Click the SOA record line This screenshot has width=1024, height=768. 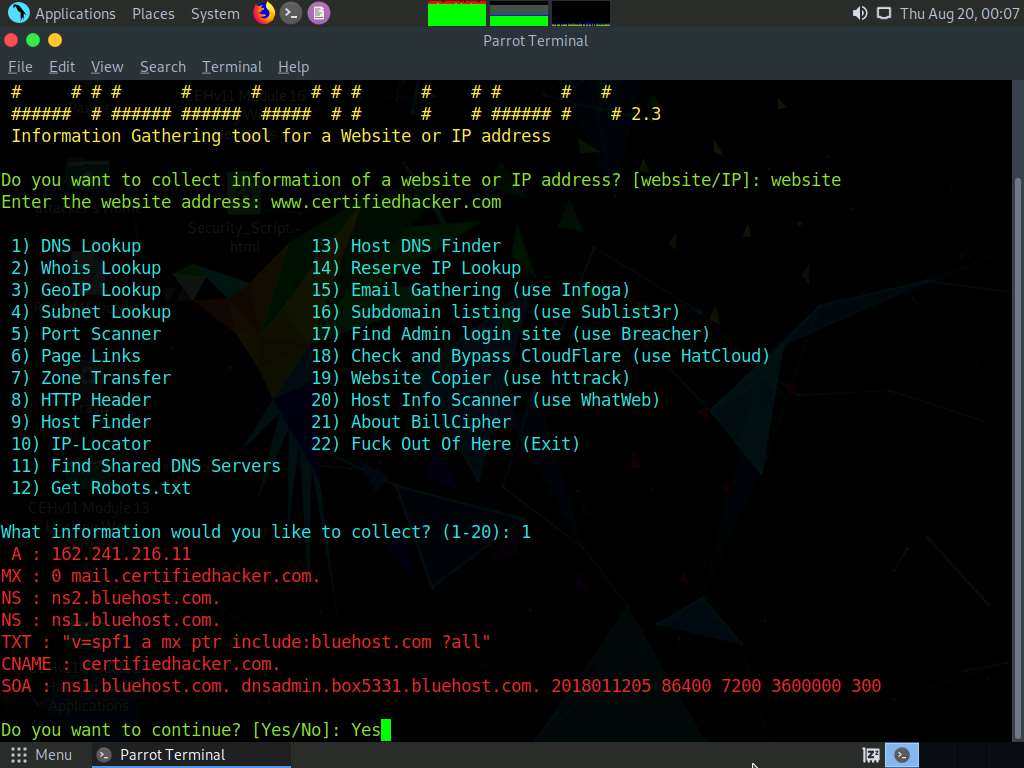(441, 686)
